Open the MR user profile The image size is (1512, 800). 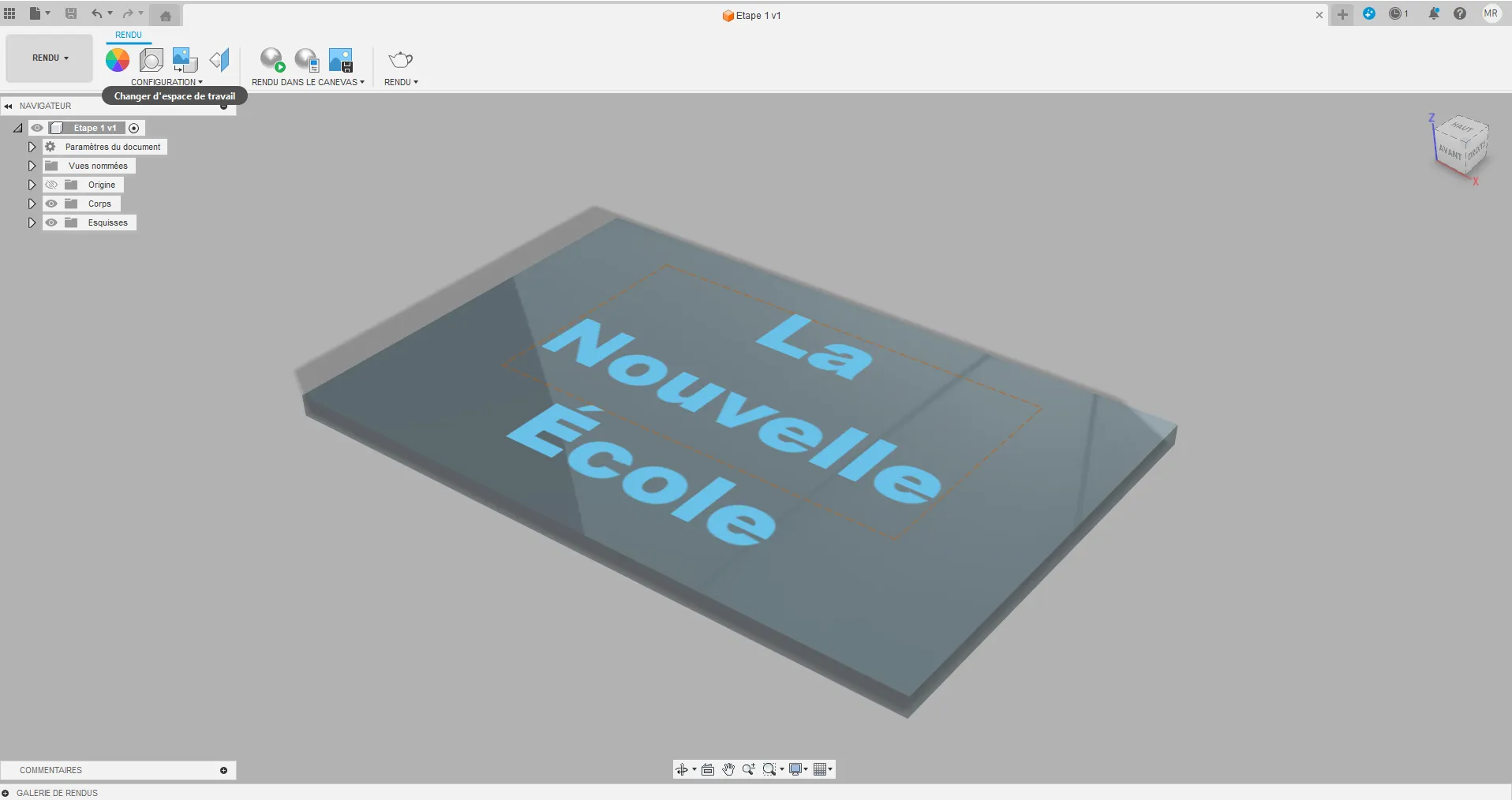(x=1491, y=13)
